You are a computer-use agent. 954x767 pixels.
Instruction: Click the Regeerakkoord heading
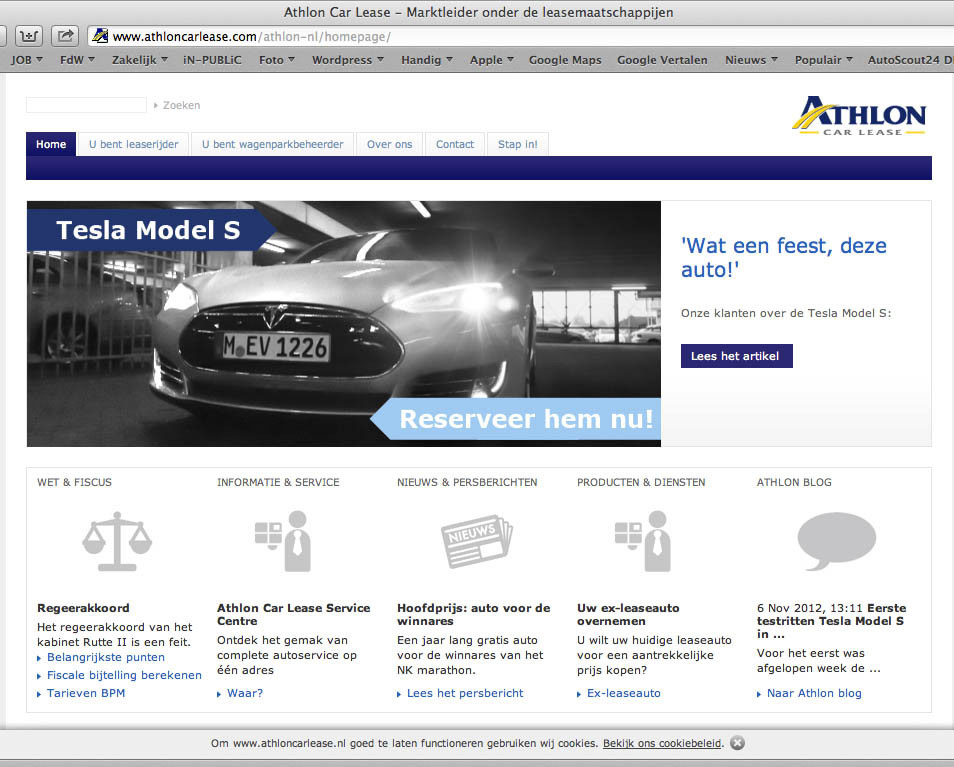(x=83, y=608)
